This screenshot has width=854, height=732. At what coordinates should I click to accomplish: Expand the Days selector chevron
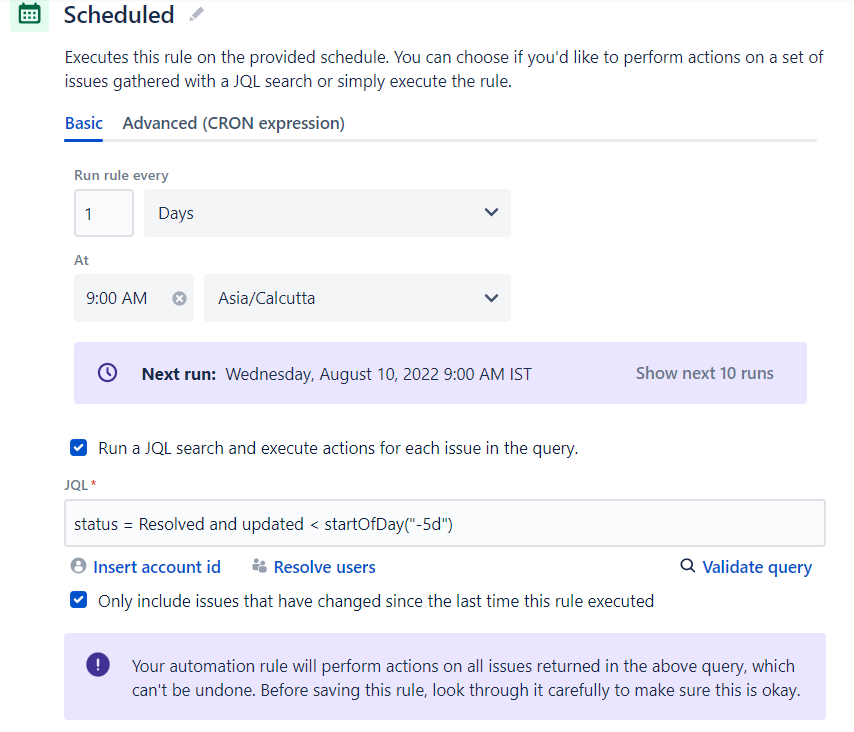click(491, 212)
